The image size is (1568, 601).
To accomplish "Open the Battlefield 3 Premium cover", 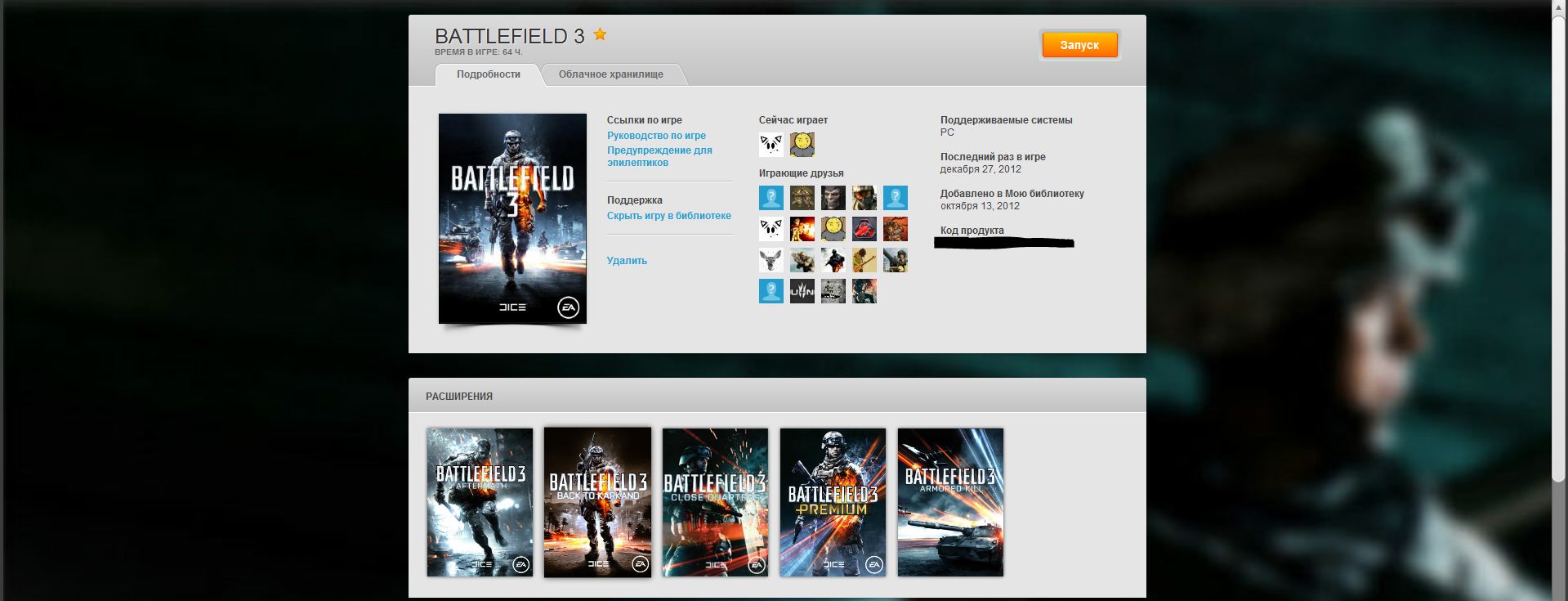I will click(x=833, y=502).
